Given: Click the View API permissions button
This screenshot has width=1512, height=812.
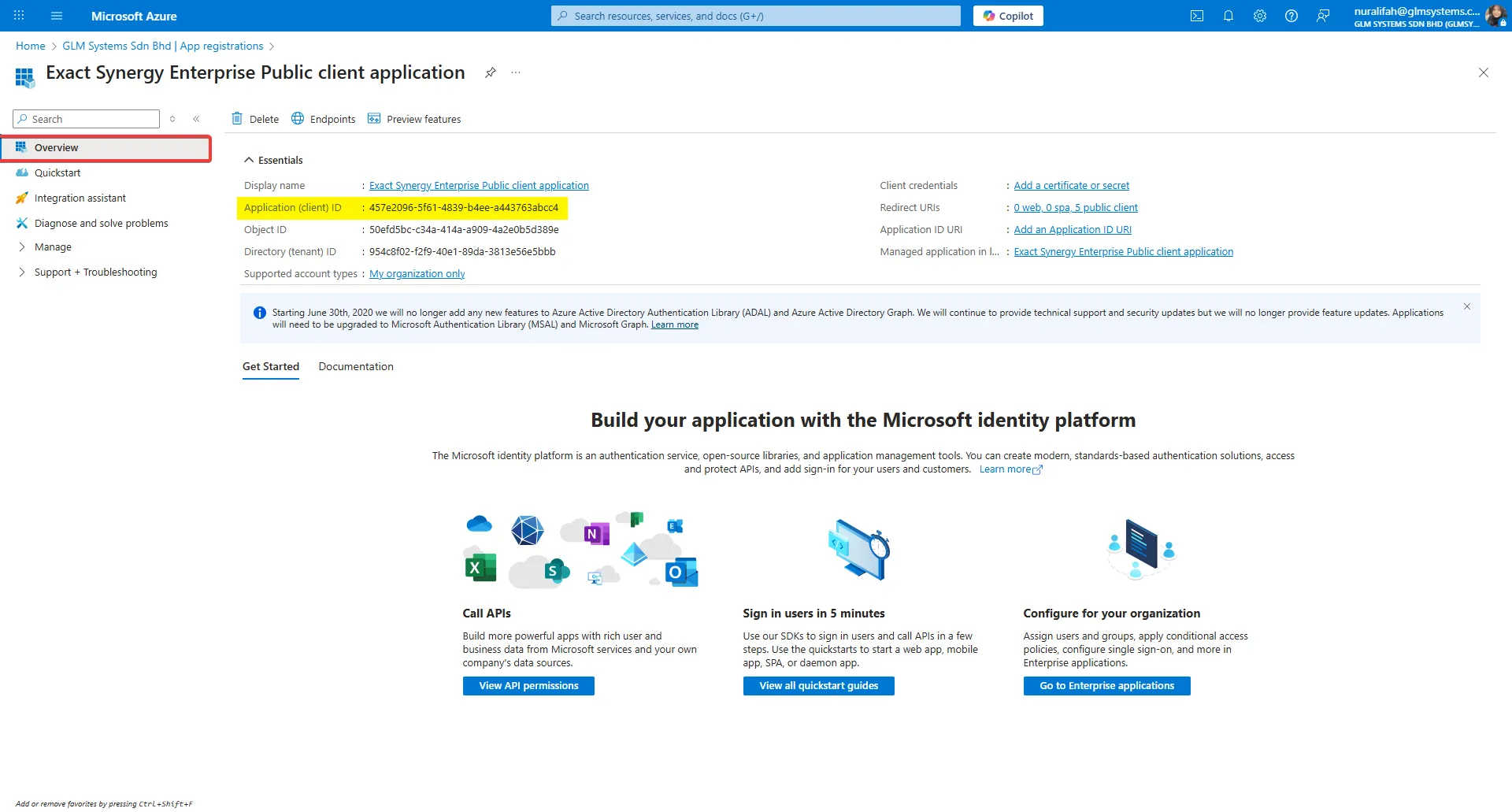Looking at the screenshot, I should click(528, 686).
